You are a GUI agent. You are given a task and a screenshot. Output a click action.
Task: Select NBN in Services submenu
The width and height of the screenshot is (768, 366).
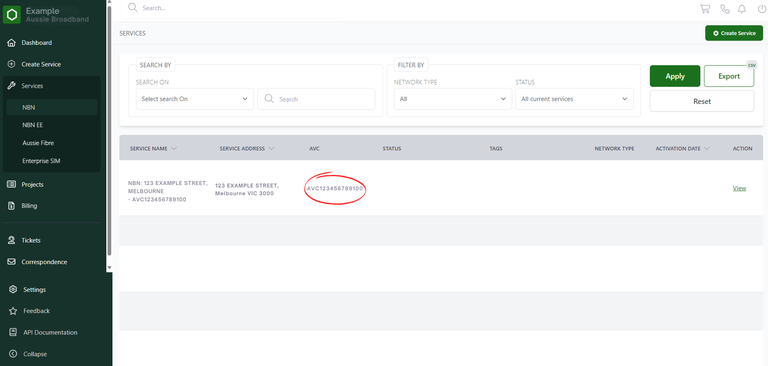click(x=52, y=107)
